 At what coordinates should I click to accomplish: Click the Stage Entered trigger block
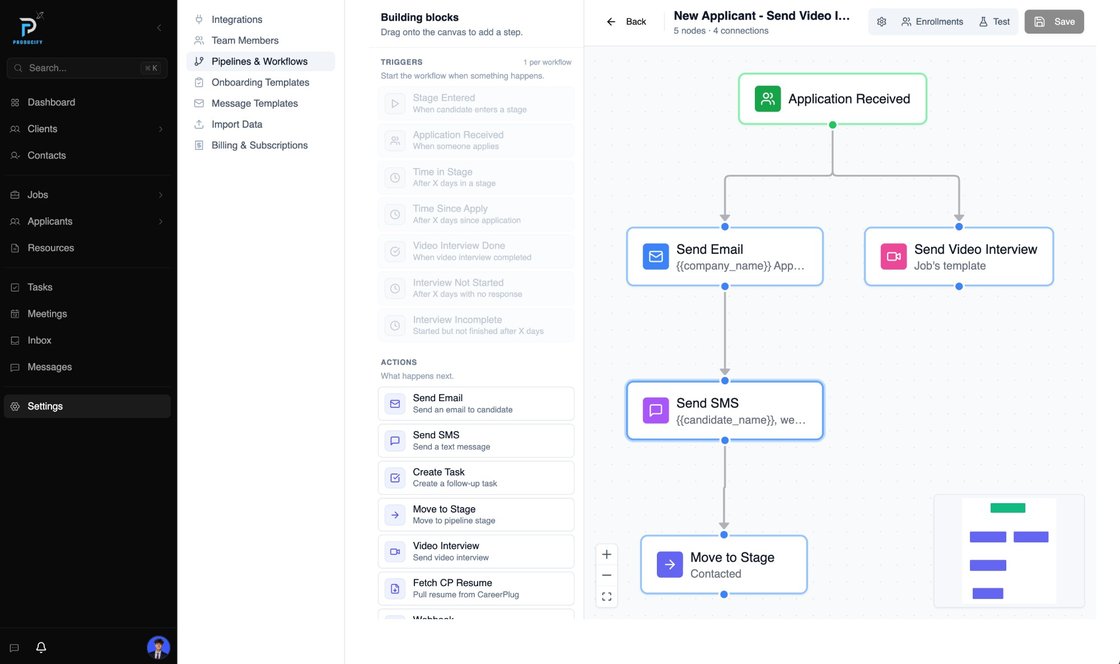coord(476,104)
